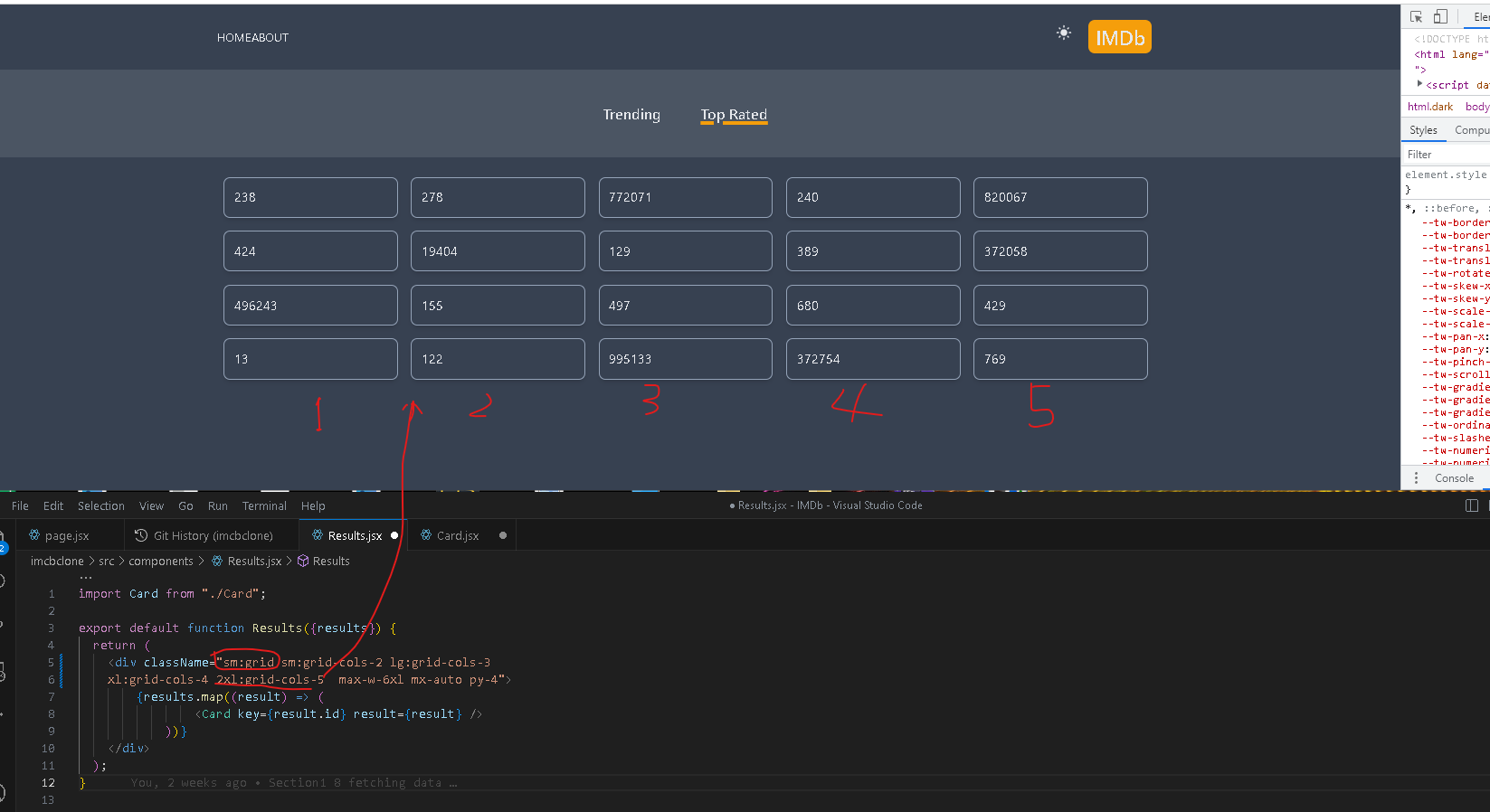Toggle VS Code panel layout icon

tap(1472, 505)
